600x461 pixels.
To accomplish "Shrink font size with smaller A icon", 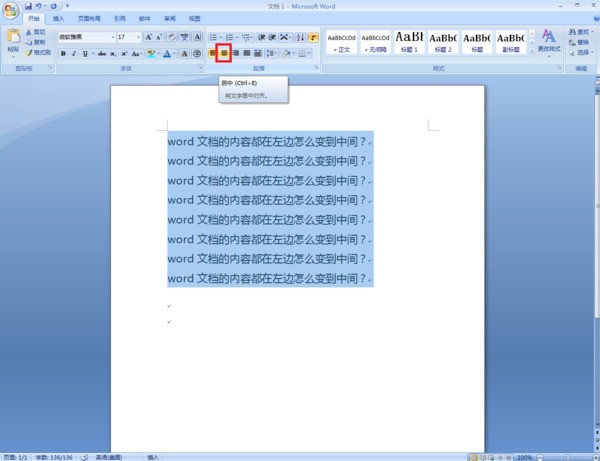I will [x=159, y=37].
